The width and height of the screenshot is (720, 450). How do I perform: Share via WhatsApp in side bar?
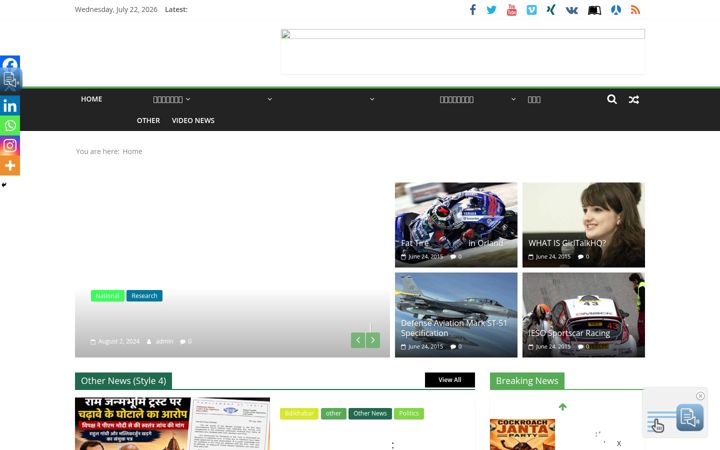[x=10, y=125]
